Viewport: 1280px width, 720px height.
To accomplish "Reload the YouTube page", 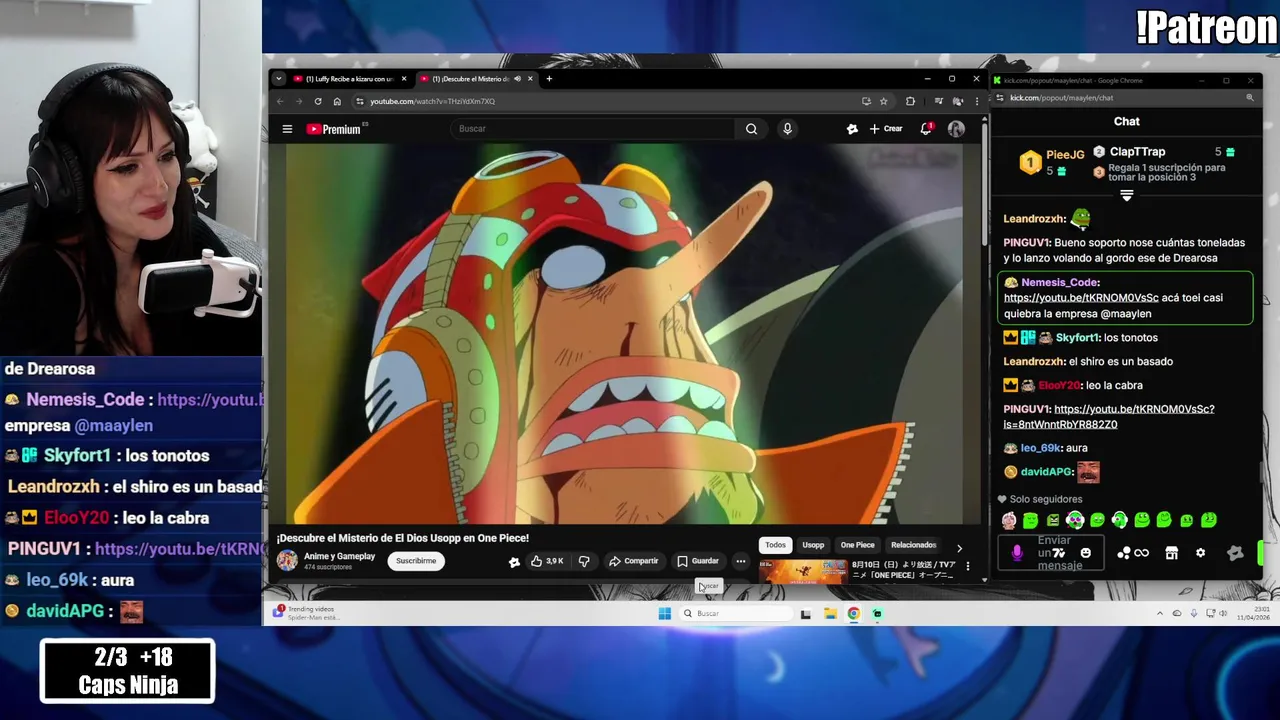I will click(x=318, y=101).
